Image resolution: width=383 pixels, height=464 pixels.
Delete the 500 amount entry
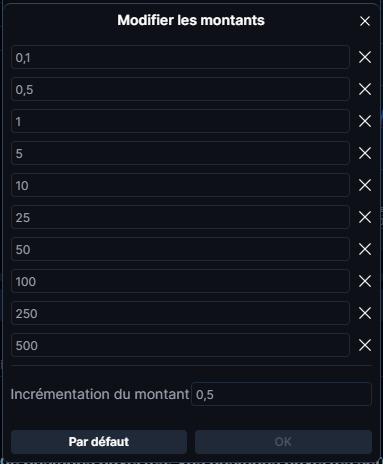click(x=365, y=345)
